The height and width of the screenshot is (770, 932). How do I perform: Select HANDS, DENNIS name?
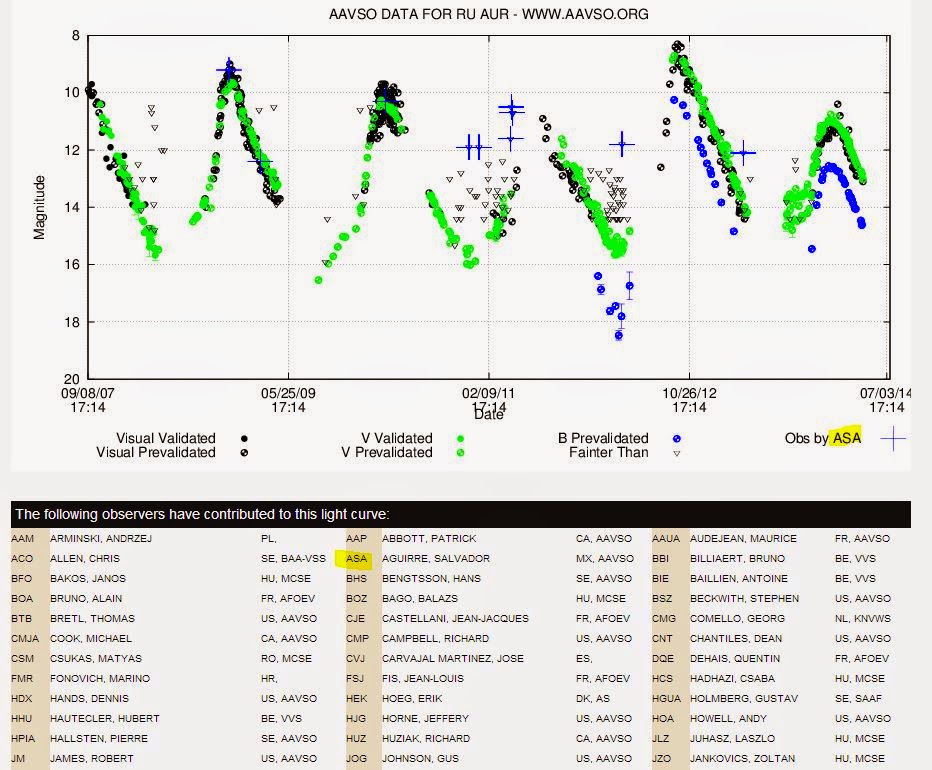89,699
